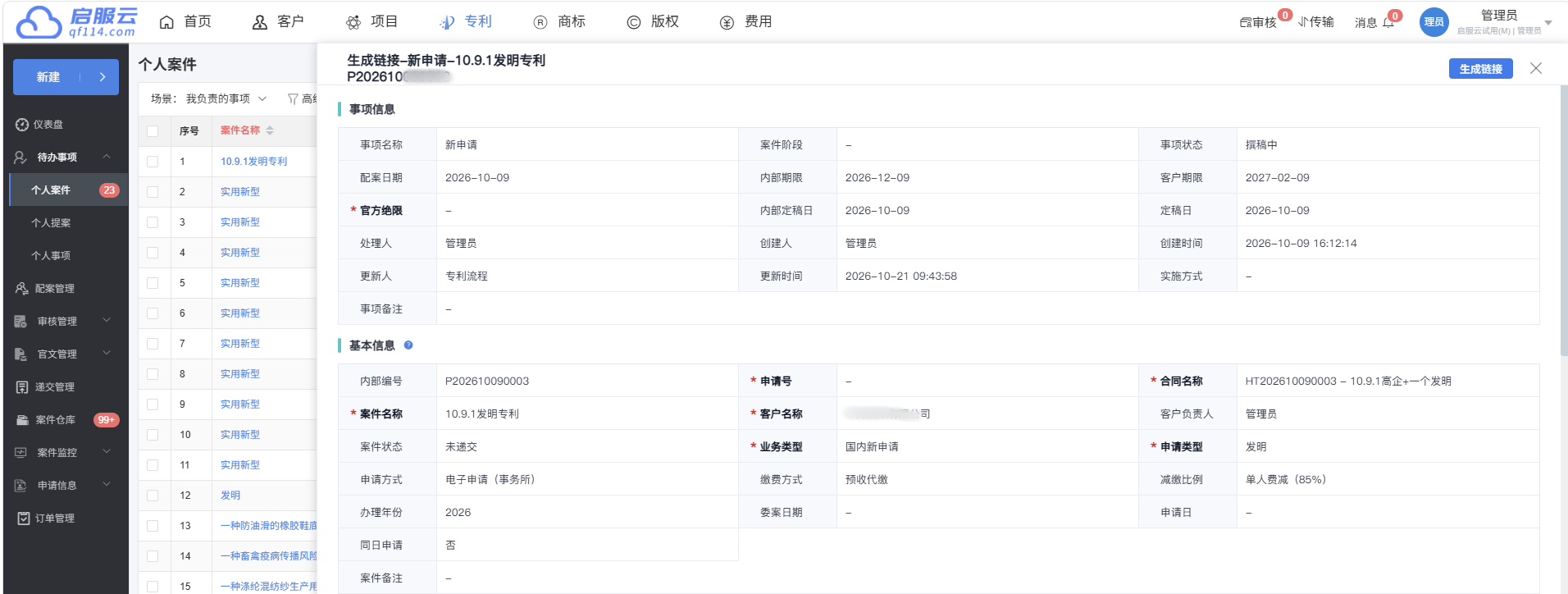The image size is (1568, 594).
Task: Click the 高级 filter funnel icon
Action: (x=293, y=99)
